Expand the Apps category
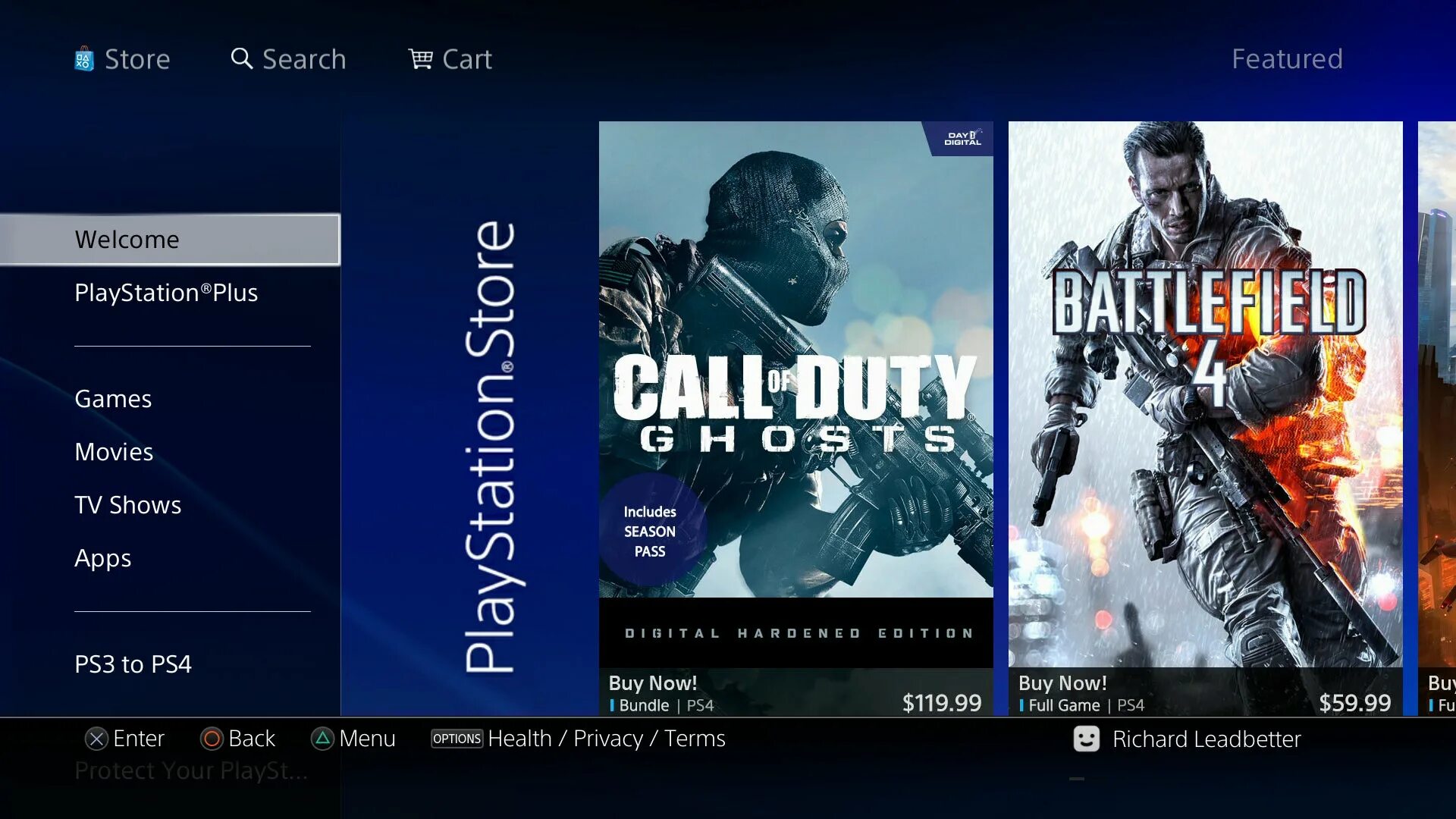The width and height of the screenshot is (1456, 819). point(102,557)
